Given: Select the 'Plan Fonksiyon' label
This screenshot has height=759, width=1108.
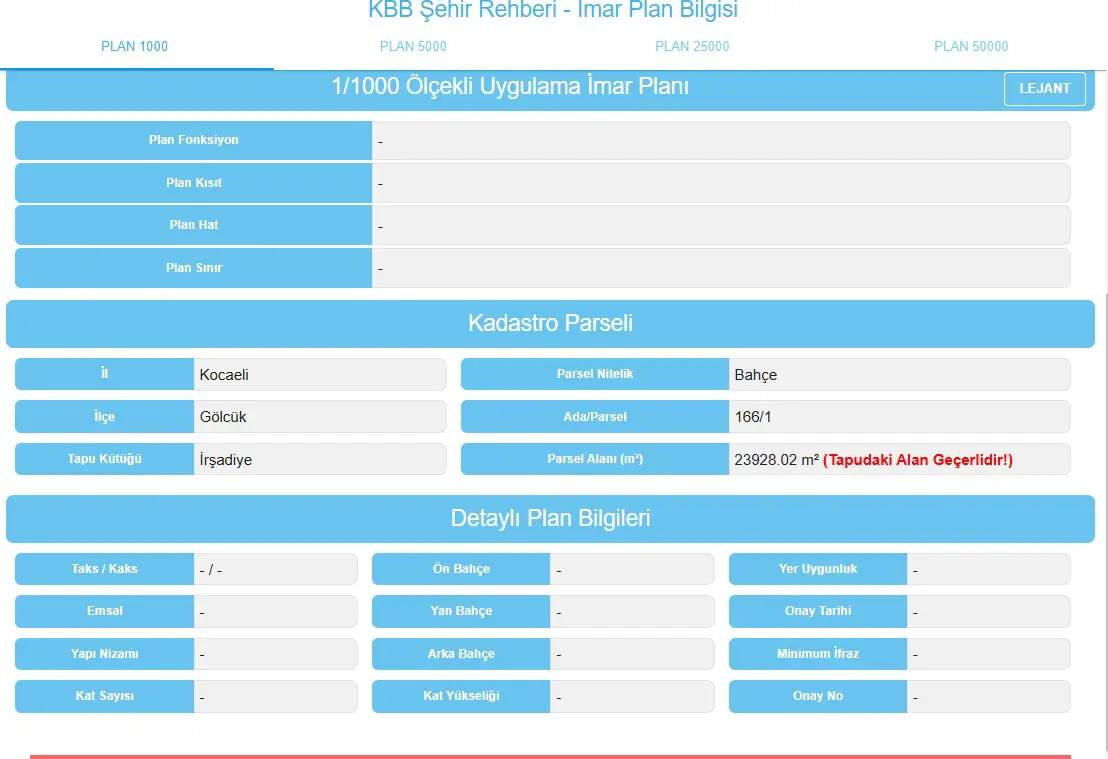Looking at the screenshot, I should [194, 140].
